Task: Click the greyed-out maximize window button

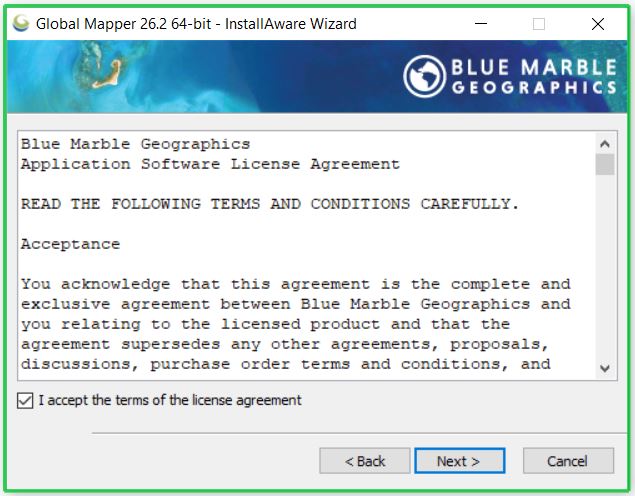Action: 539,23
